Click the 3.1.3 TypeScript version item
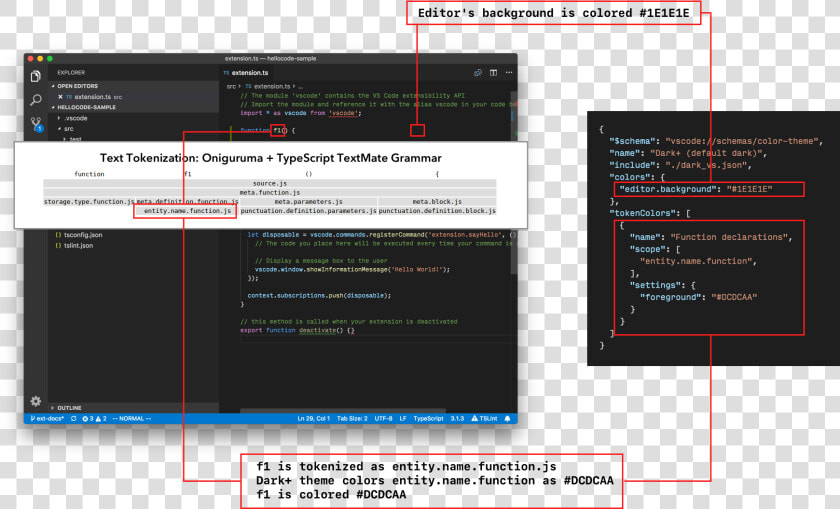The height and width of the screenshot is (509, 840). pos(457,418)
